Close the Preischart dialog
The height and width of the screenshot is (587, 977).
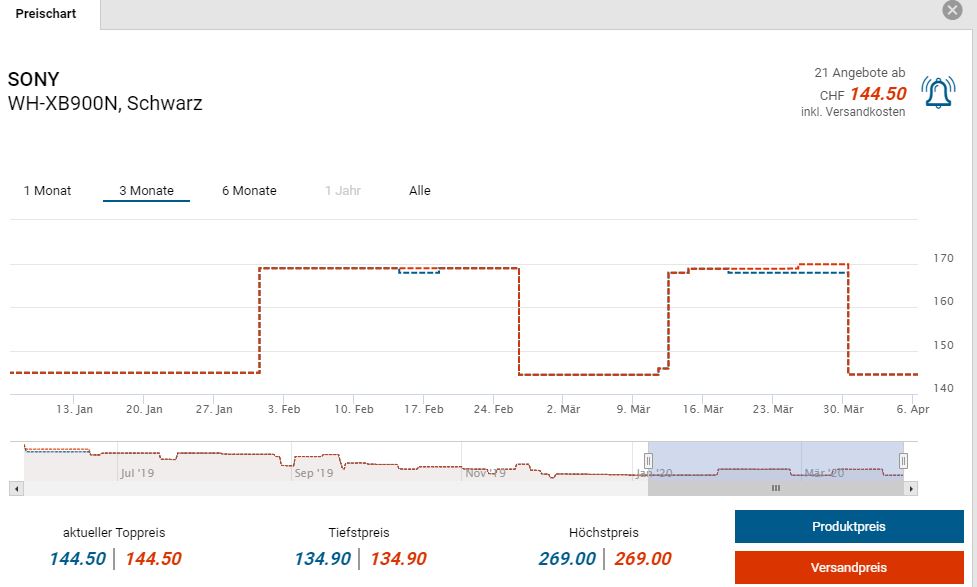coord(952,10)
